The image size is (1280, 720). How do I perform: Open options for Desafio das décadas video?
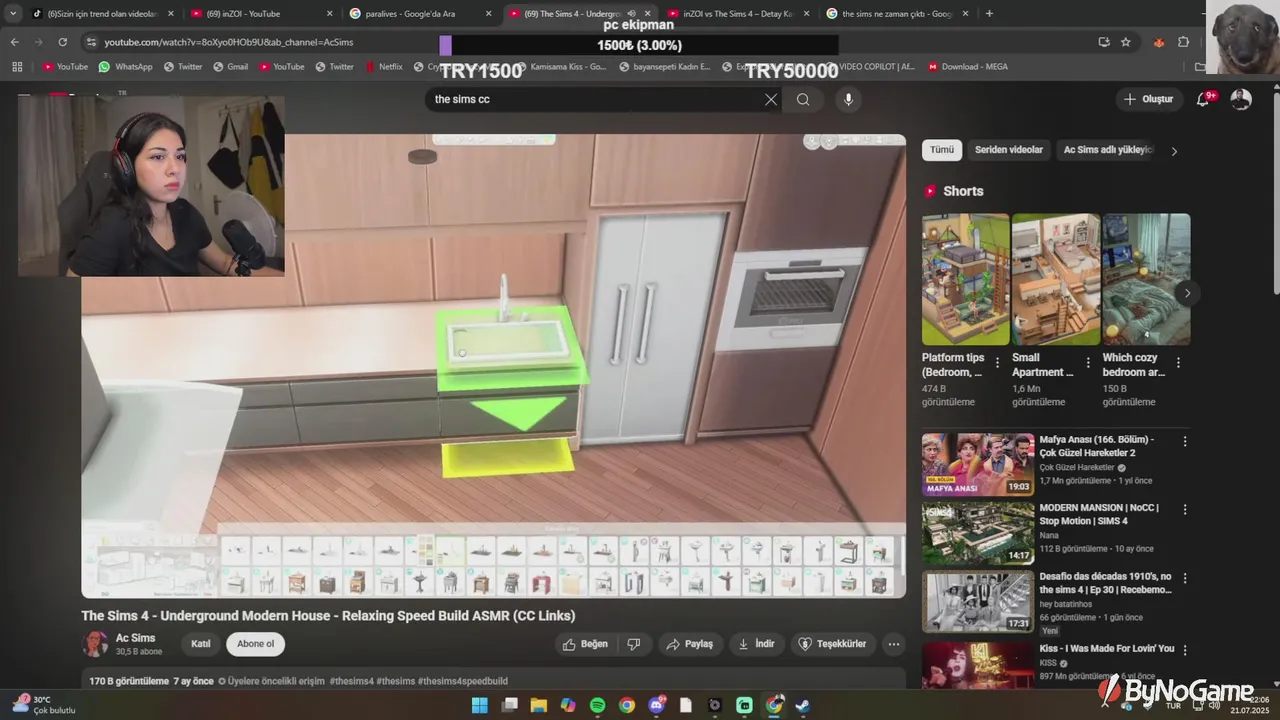click(1185, 578)
